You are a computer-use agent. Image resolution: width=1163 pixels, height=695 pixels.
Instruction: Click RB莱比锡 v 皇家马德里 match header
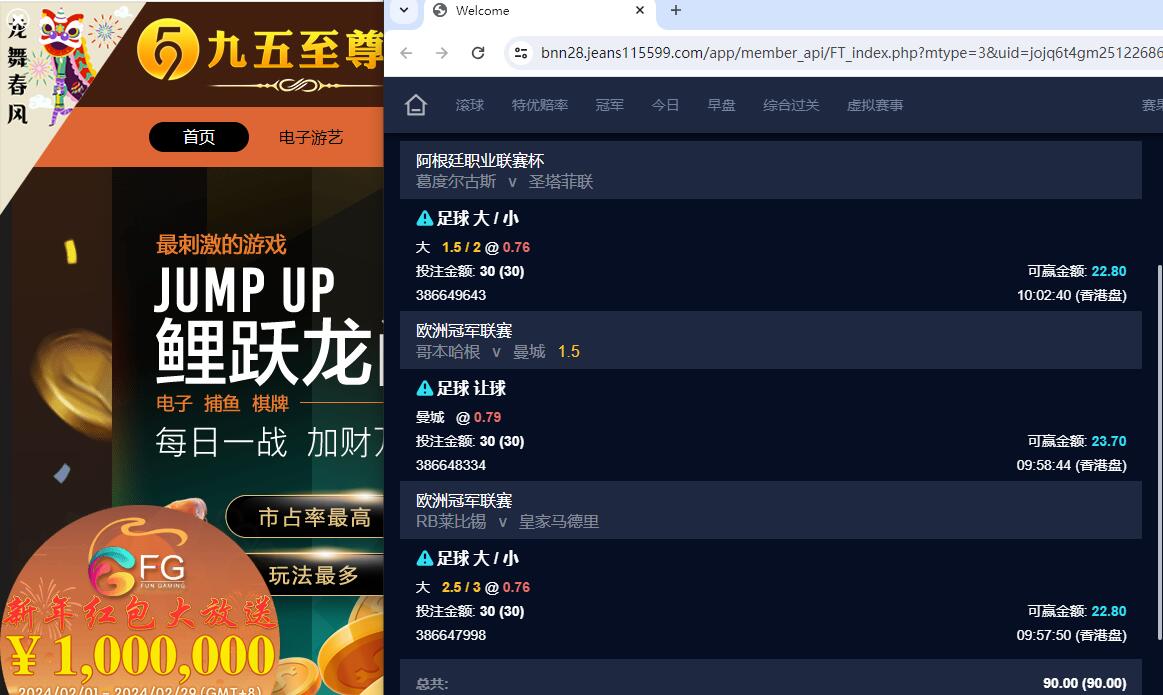click(x=771, y=510)
